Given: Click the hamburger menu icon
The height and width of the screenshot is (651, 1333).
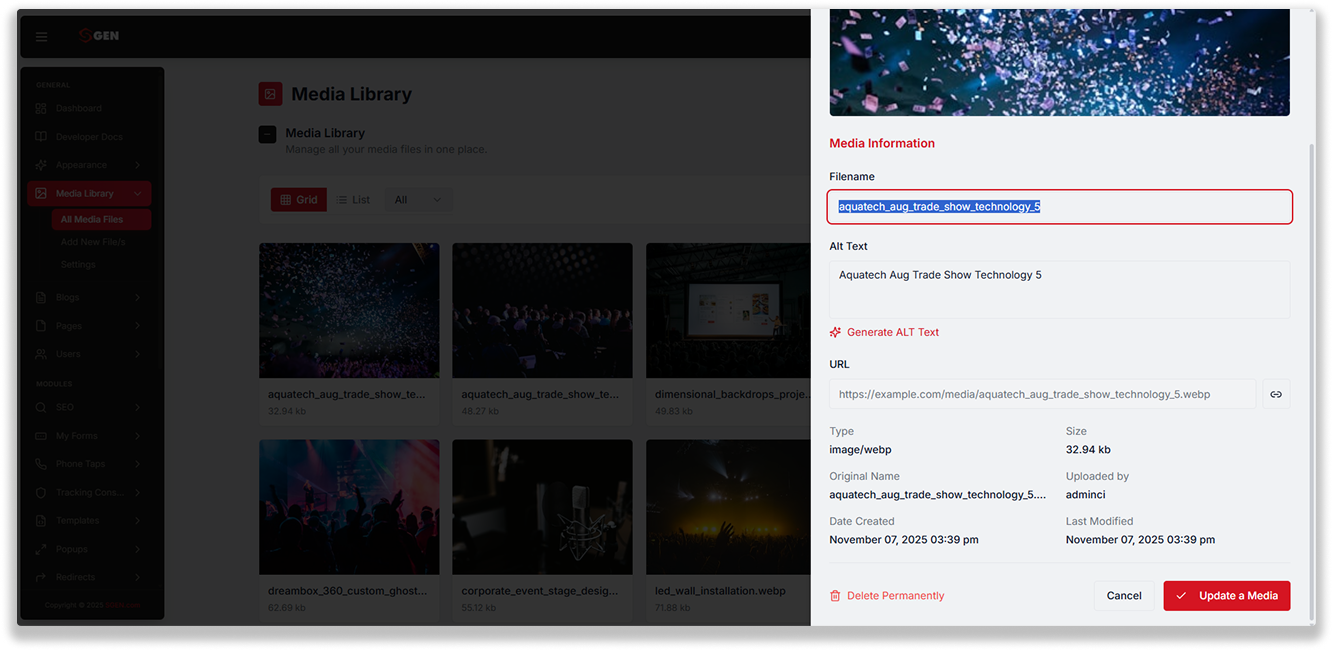Looking at the screenshot, I should pyautogui.click(x=41, y=36).
